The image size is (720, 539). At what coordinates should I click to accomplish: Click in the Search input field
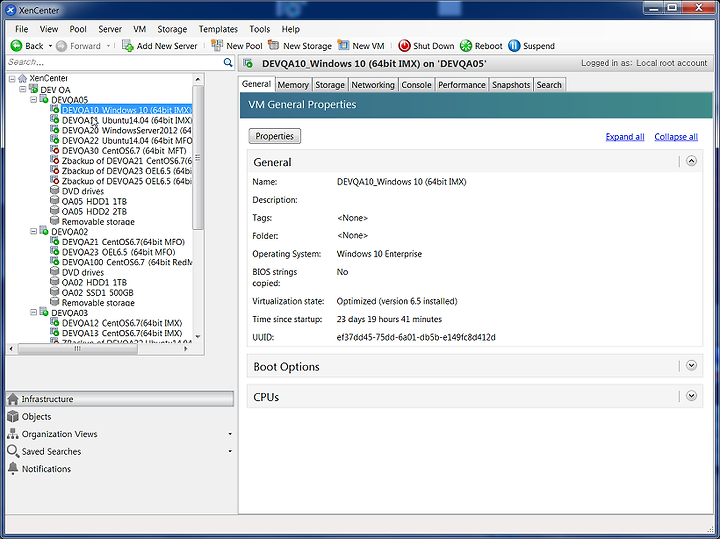114,62
